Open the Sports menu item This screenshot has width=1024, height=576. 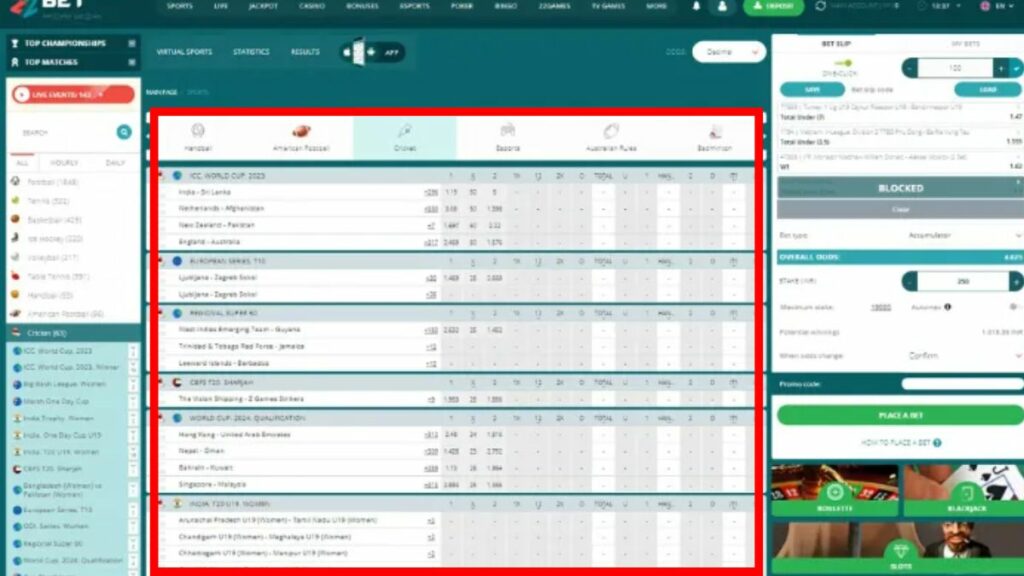pyautogui.click(x=180, y=6)
